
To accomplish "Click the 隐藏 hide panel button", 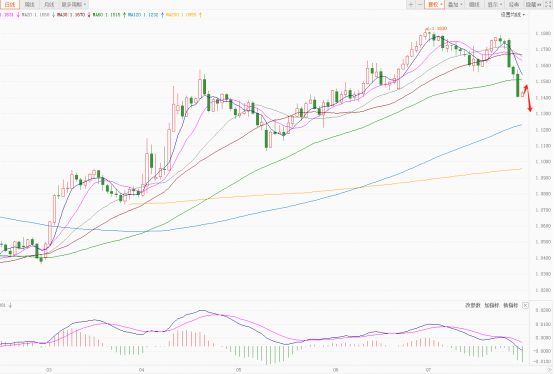I will pyautogui.click(x=534, y=5).
